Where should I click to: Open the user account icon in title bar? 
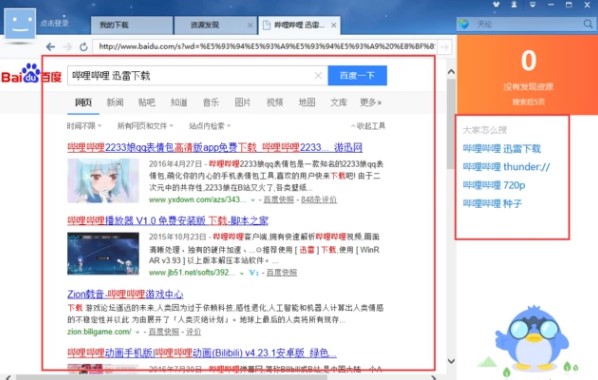click(x=514, y=5)
